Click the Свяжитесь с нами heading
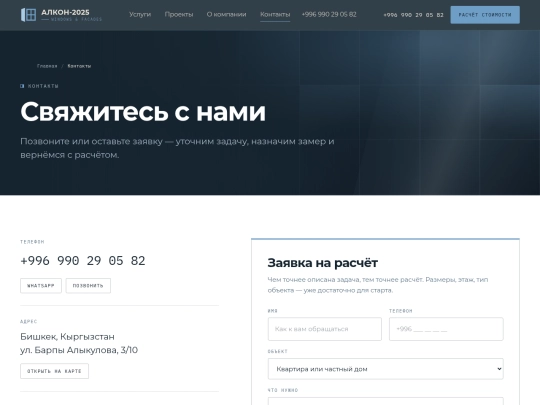The width and height of the screenshot is (540, 405). click(143, 112)
